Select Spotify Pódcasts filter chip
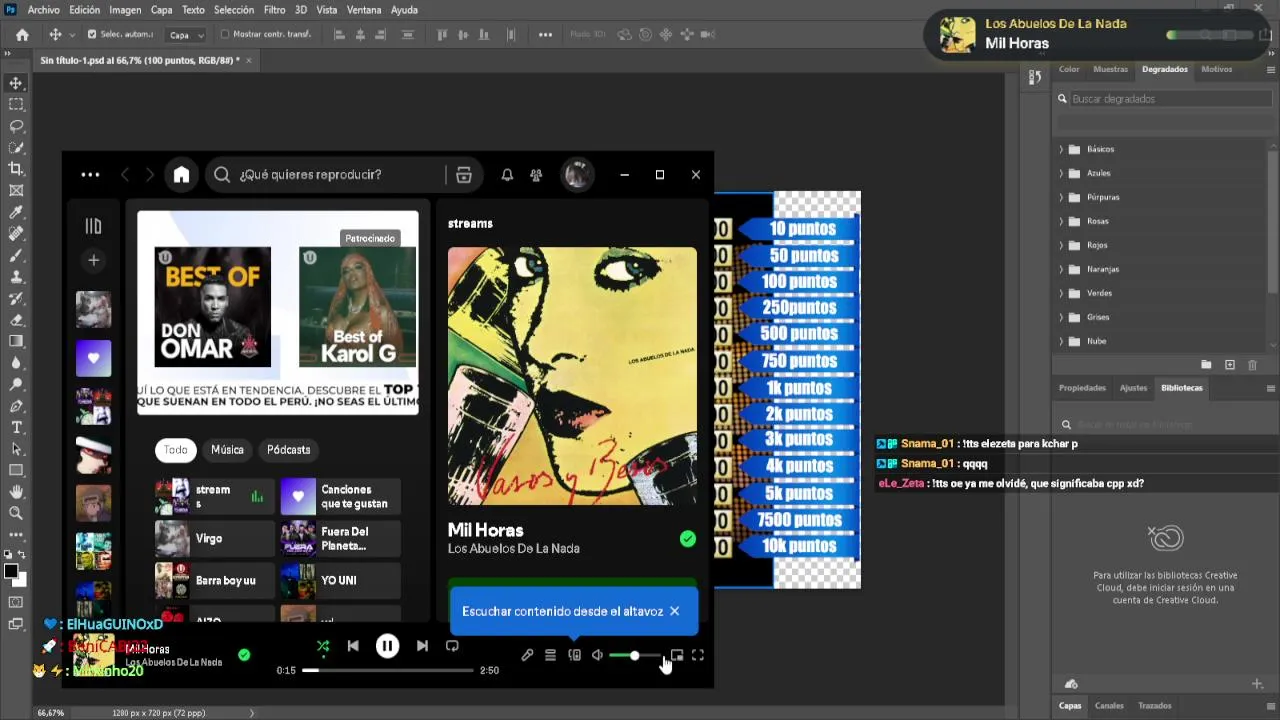This screenshot has height=720, width=1280. (x=288, y=450)
